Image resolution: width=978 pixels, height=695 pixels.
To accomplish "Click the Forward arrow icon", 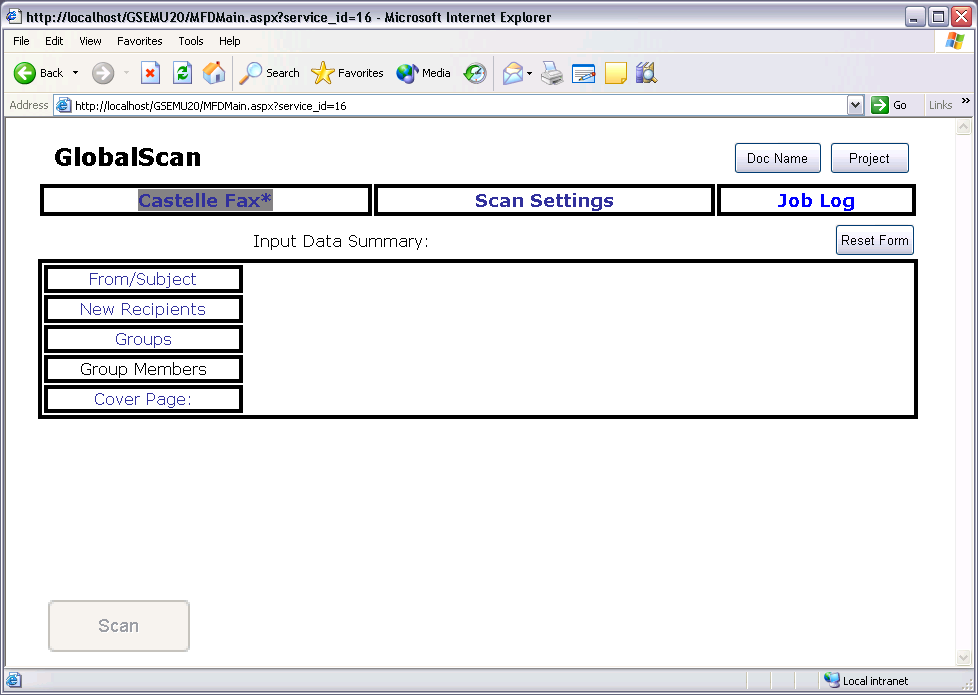I will 103,73.
